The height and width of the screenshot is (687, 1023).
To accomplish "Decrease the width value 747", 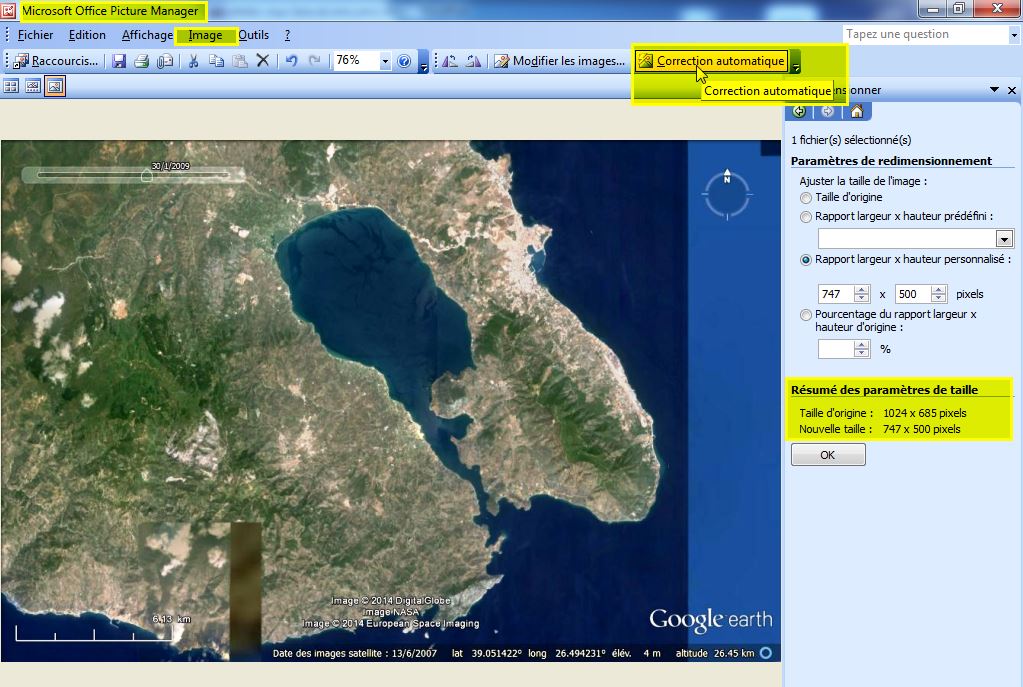I will point(862,298).
